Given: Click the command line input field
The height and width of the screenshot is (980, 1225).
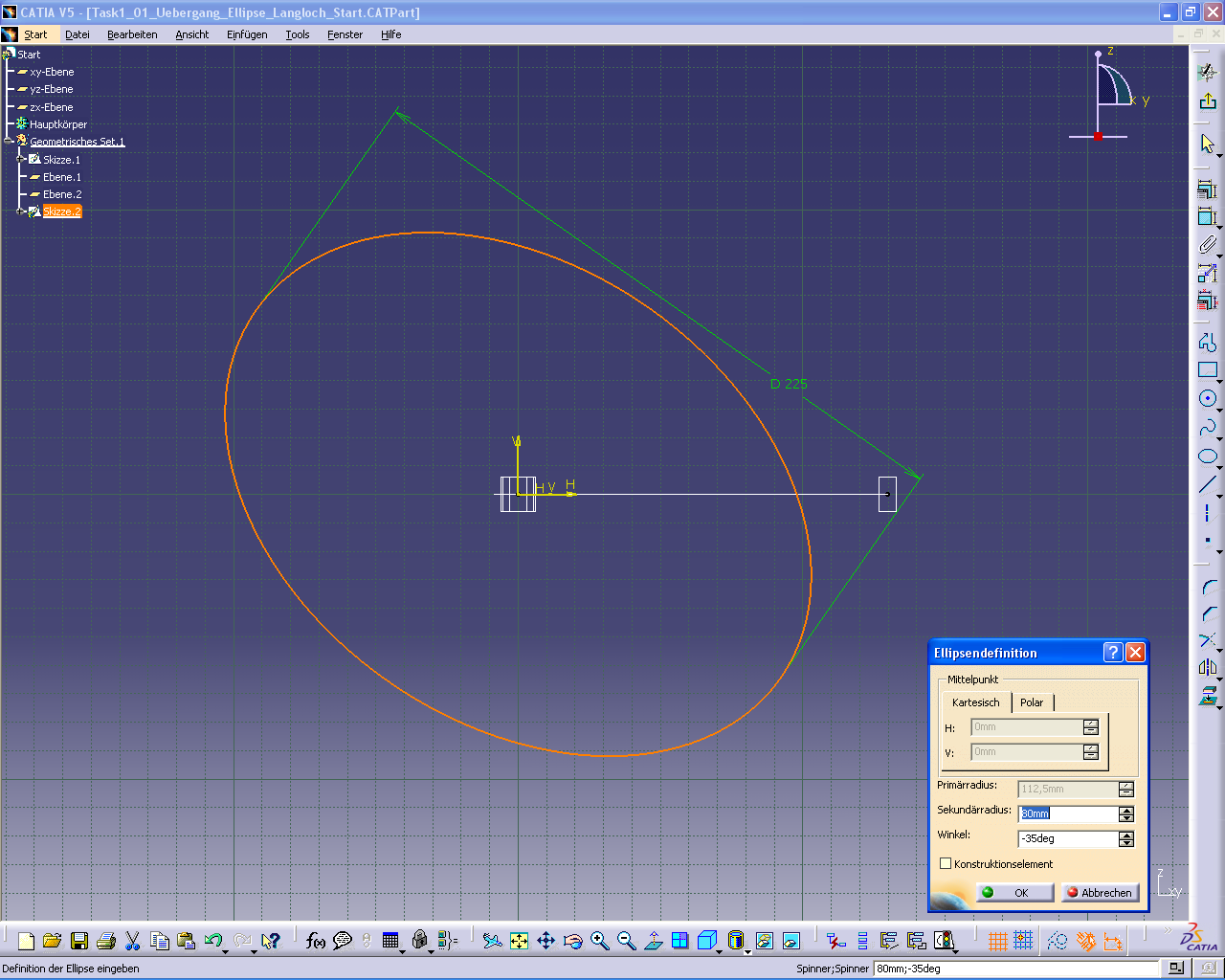Looking at the screenshot, I should pyautogui.click(x=1015, y=969).
